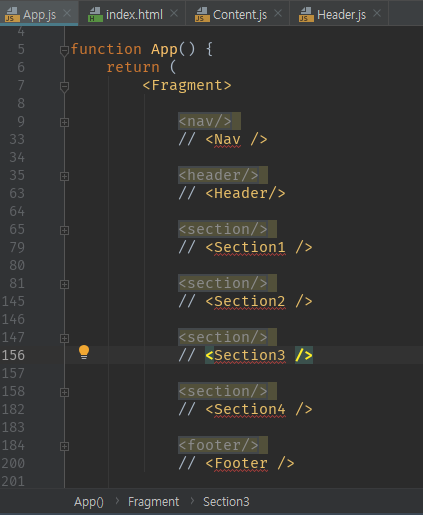423x515 pixels.
Task: Expand the folded nav block on line 9
Action: pos(64,122)
